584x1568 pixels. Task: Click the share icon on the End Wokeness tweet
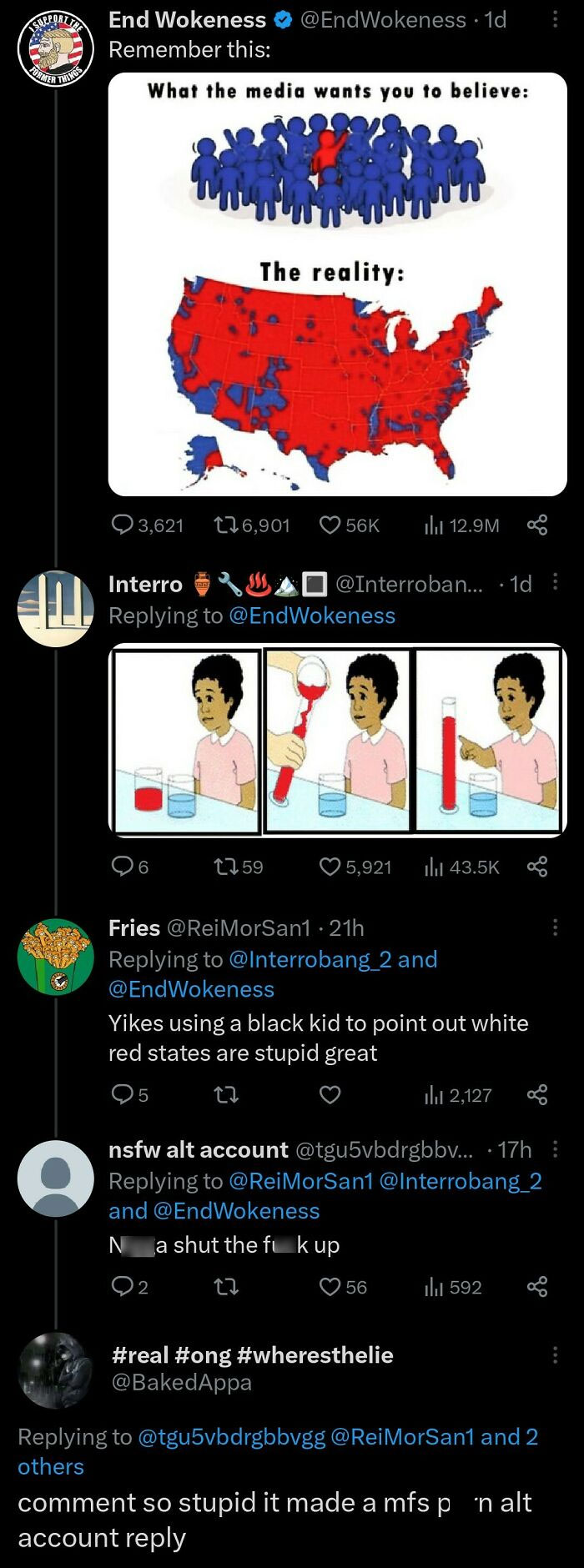tap(538, 525)
